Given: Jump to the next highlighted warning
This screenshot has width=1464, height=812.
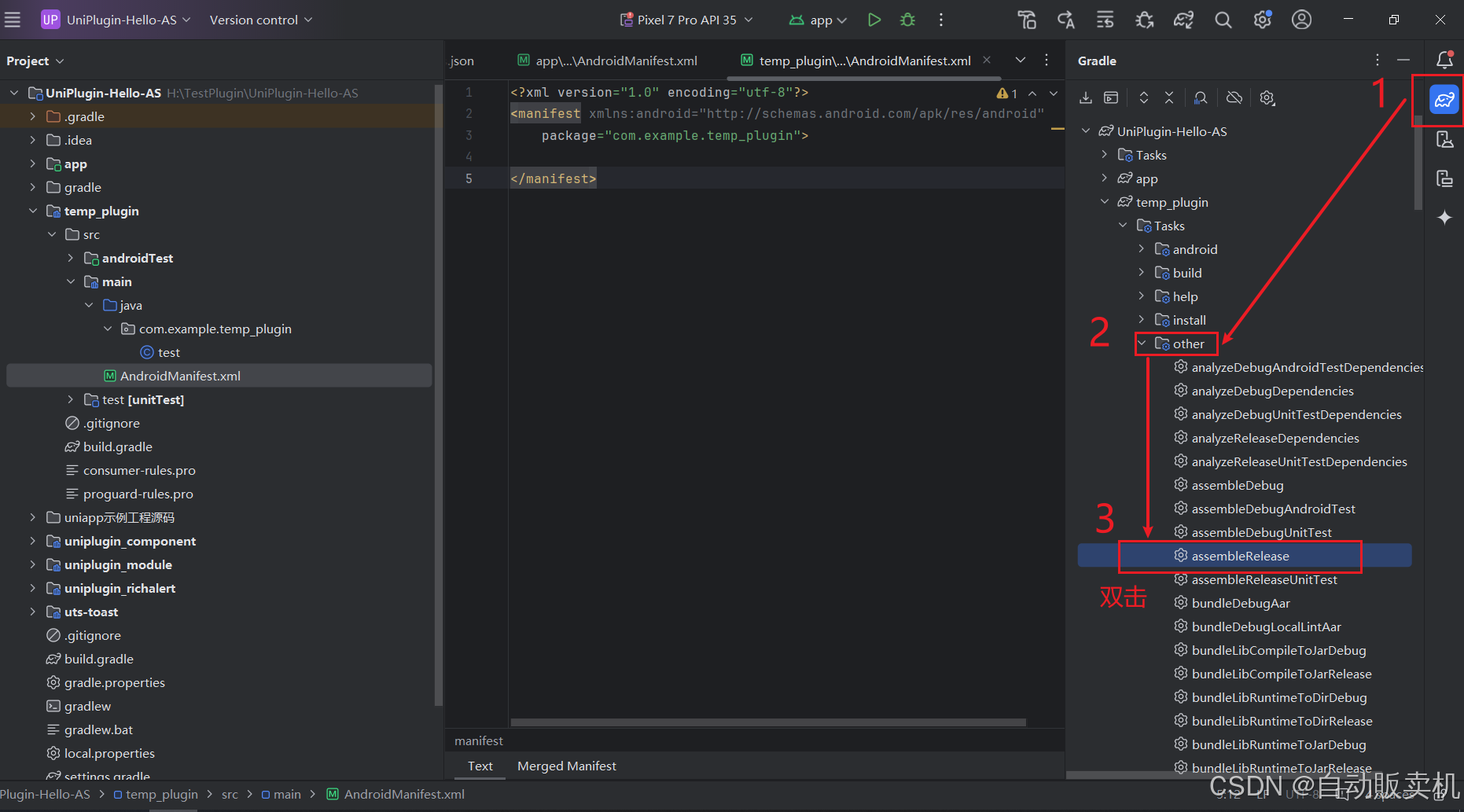Looking at the screenshot, I should click(1054, 94).
